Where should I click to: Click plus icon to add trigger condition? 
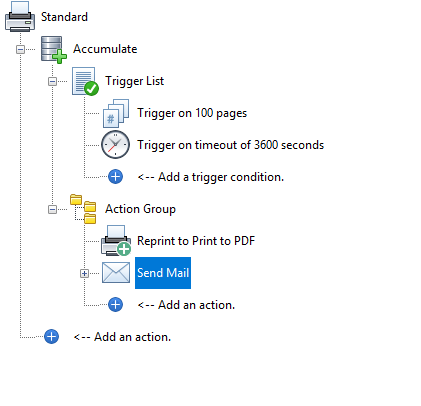(115, 177)
